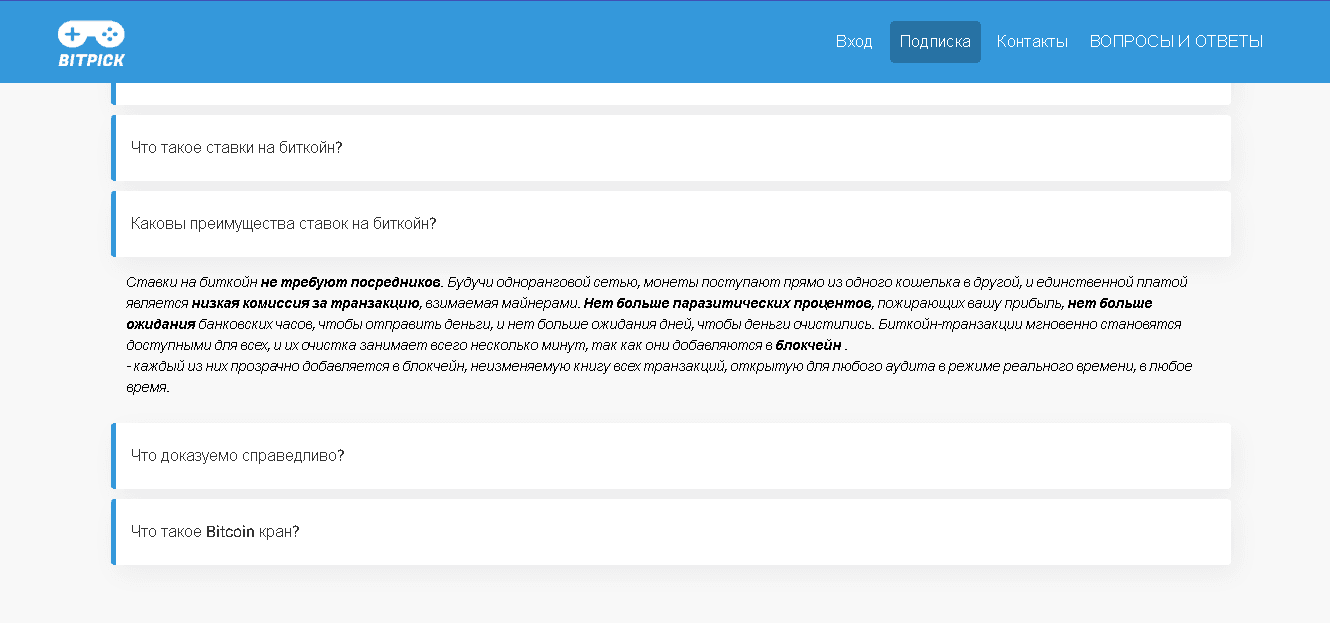Click bold text "ожидания" in the answer
The height and width of the screenshot is (623, 1330).
click(160, 324)
